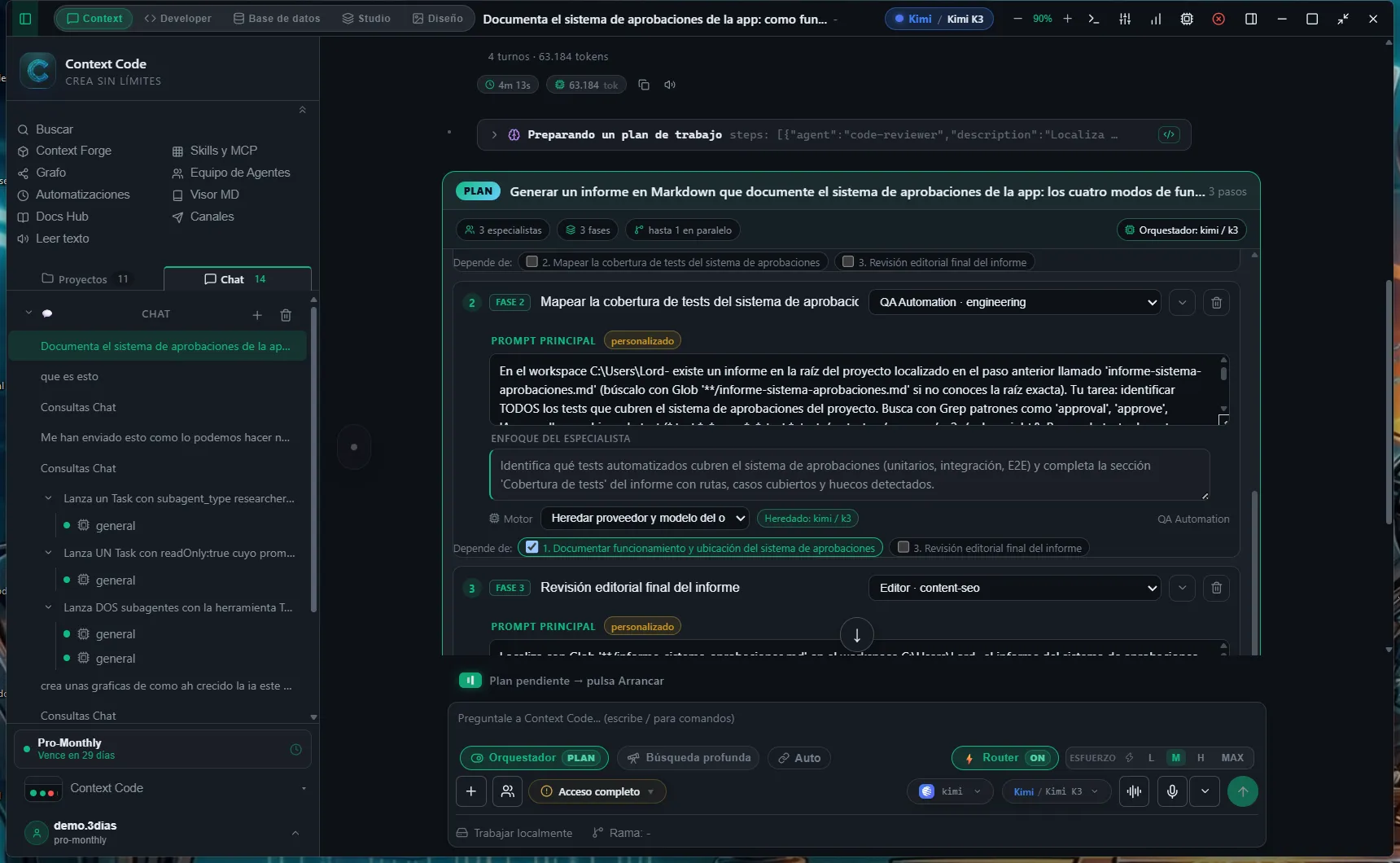This screenshot has height=863, width=1400.
Task: Select effort level MAX
Action: pyautogui.click(x=1232, y=758)
